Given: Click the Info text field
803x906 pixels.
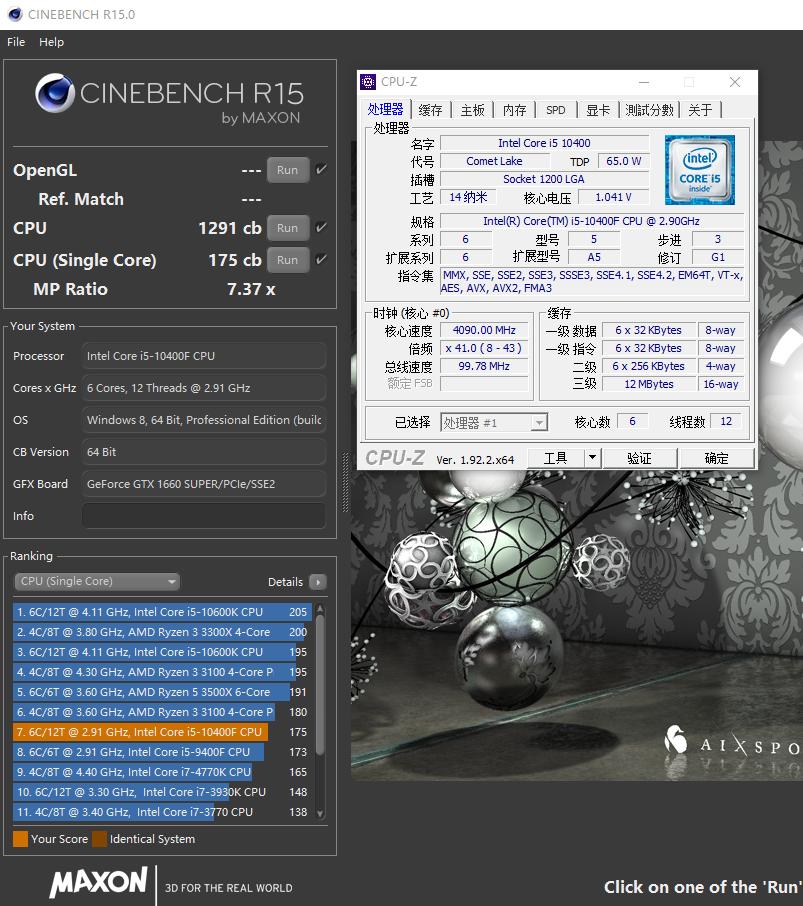Looking at the screenshot, I should point(203,516).
